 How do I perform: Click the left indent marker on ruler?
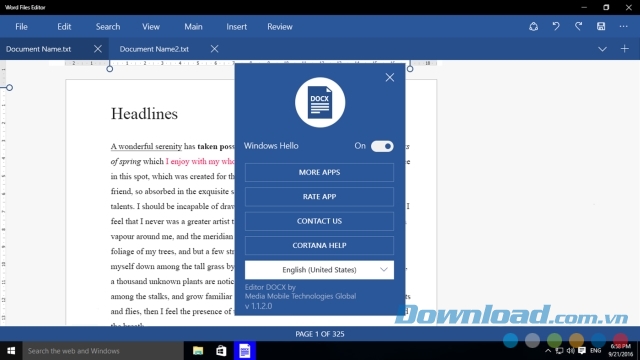(109, 68)
